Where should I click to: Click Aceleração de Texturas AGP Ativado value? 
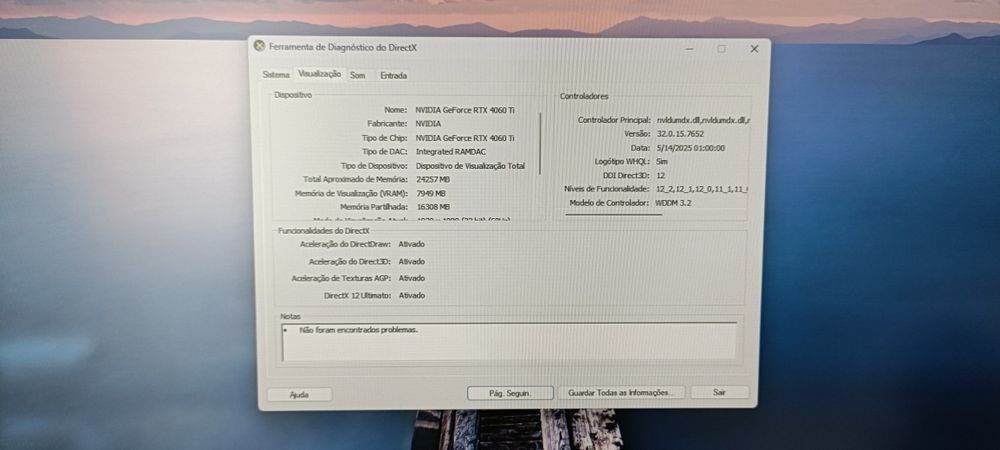[411, 279]
